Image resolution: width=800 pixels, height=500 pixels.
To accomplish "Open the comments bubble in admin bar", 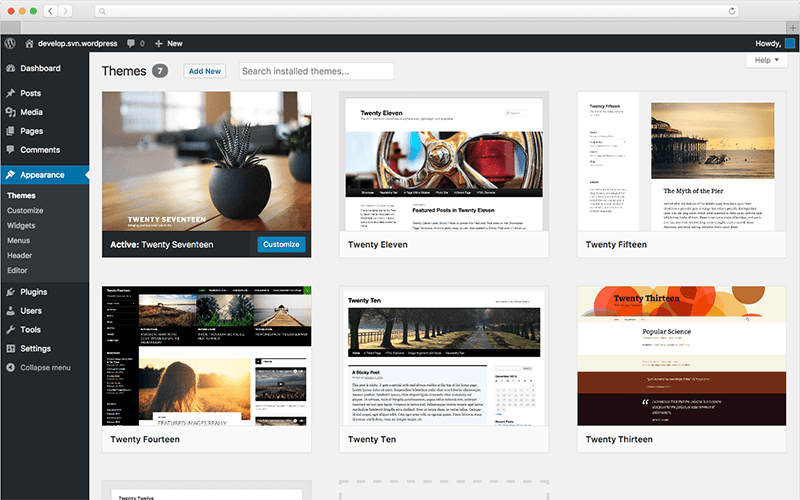I will [x=131, y=43].
